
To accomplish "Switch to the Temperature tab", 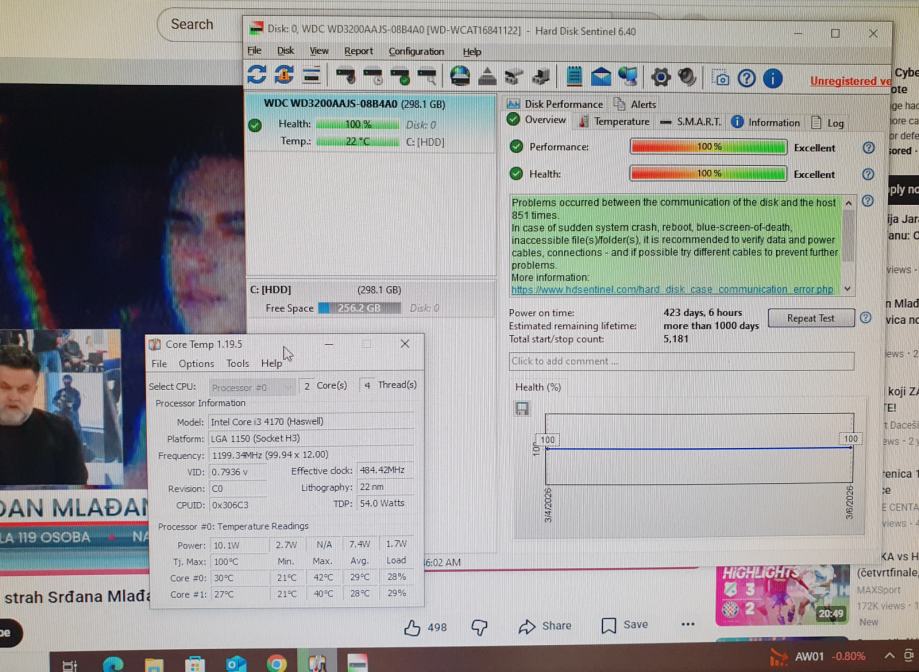I will (x=614, y=121).
